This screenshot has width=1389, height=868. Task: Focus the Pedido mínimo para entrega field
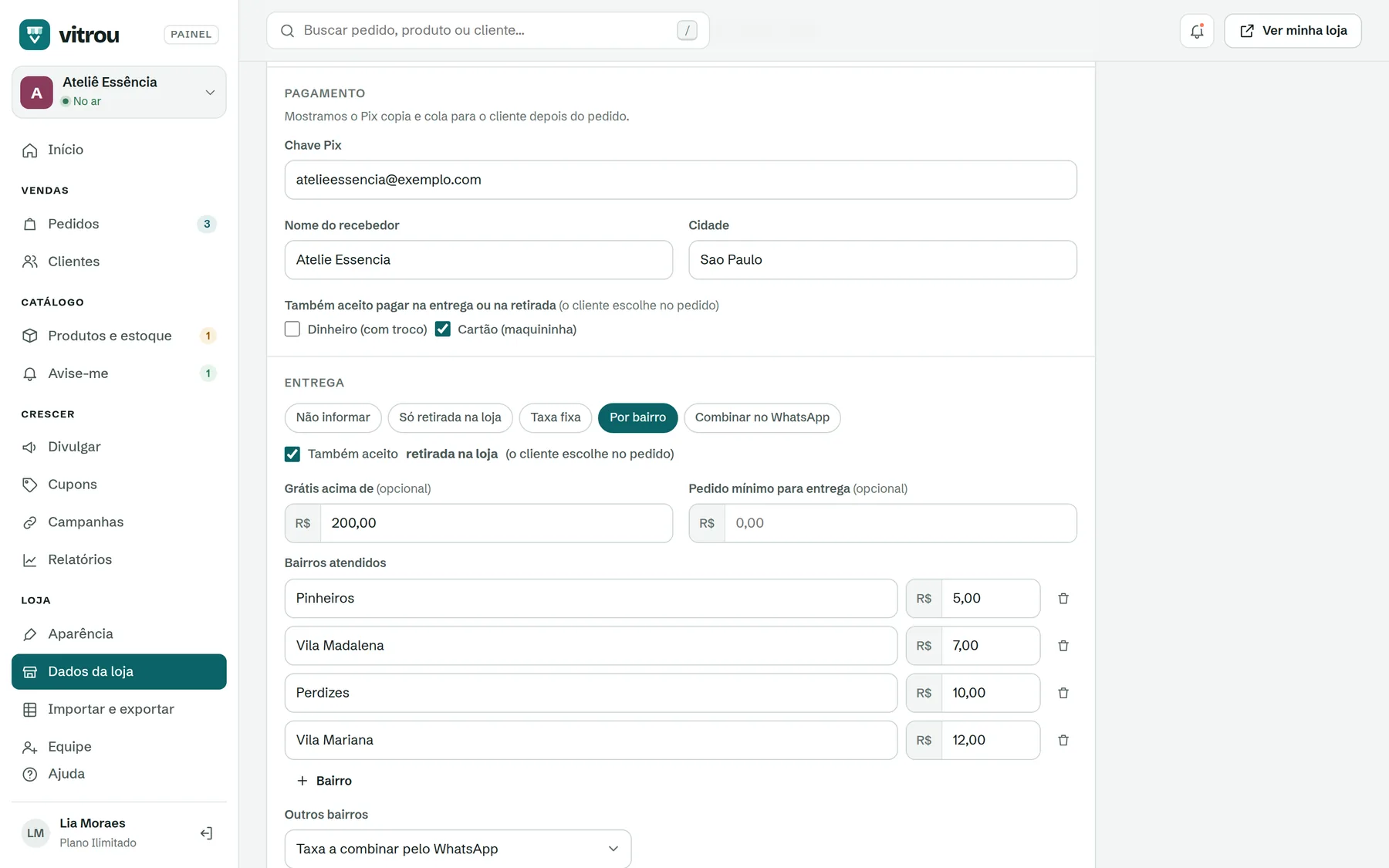(901, 523)
